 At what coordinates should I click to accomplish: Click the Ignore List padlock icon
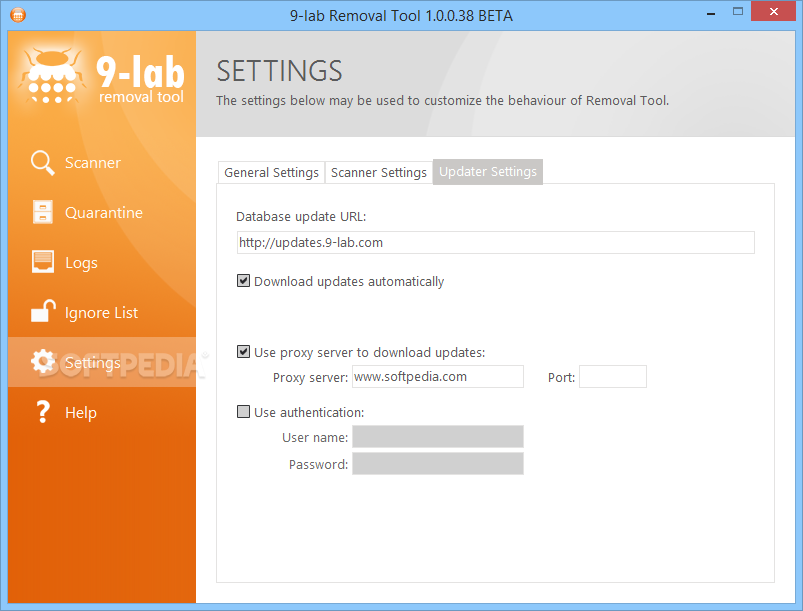tap(43, 311)
